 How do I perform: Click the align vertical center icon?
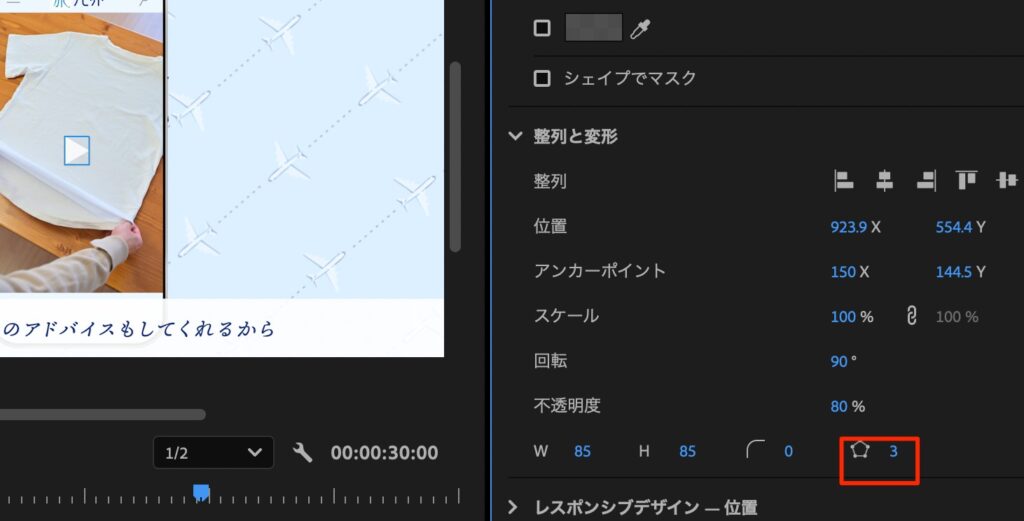(x=1006, y=181)
